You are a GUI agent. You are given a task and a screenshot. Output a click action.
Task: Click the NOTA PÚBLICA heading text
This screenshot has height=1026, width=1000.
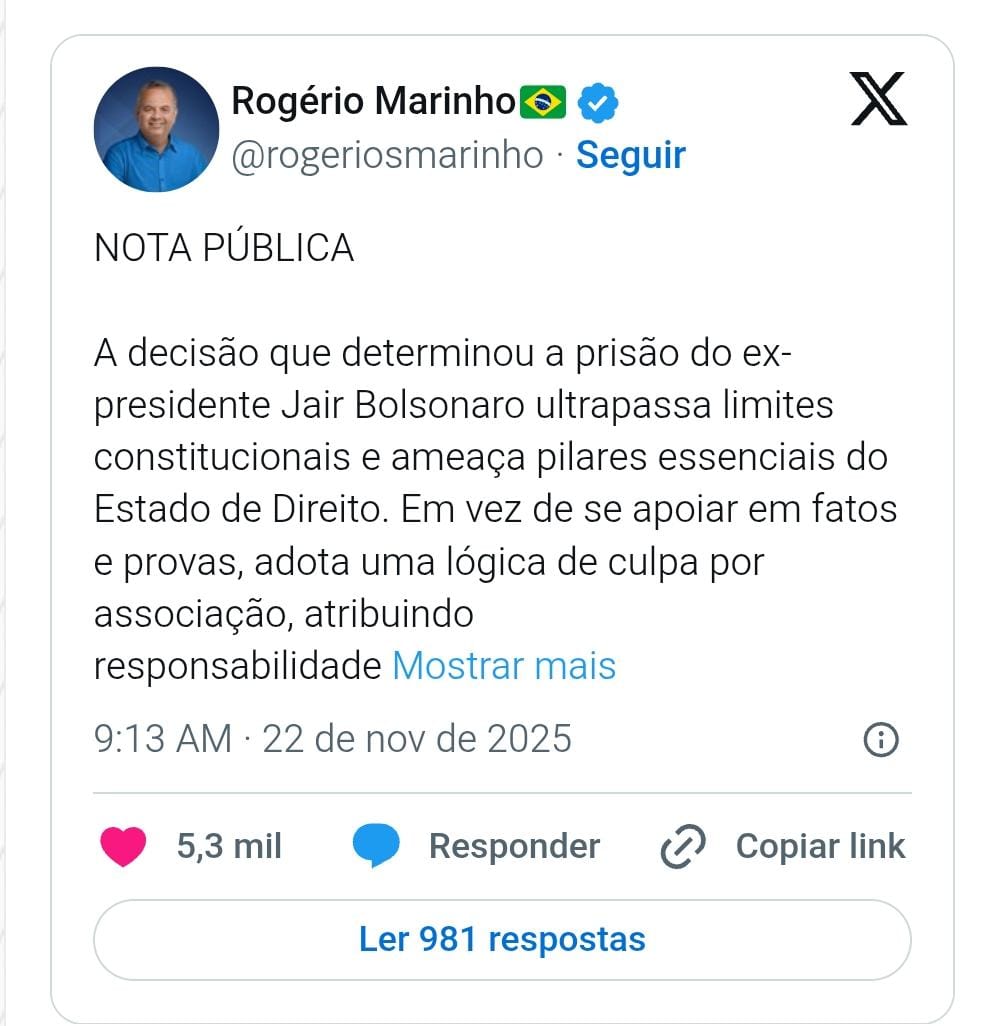[x=224, y=248]
